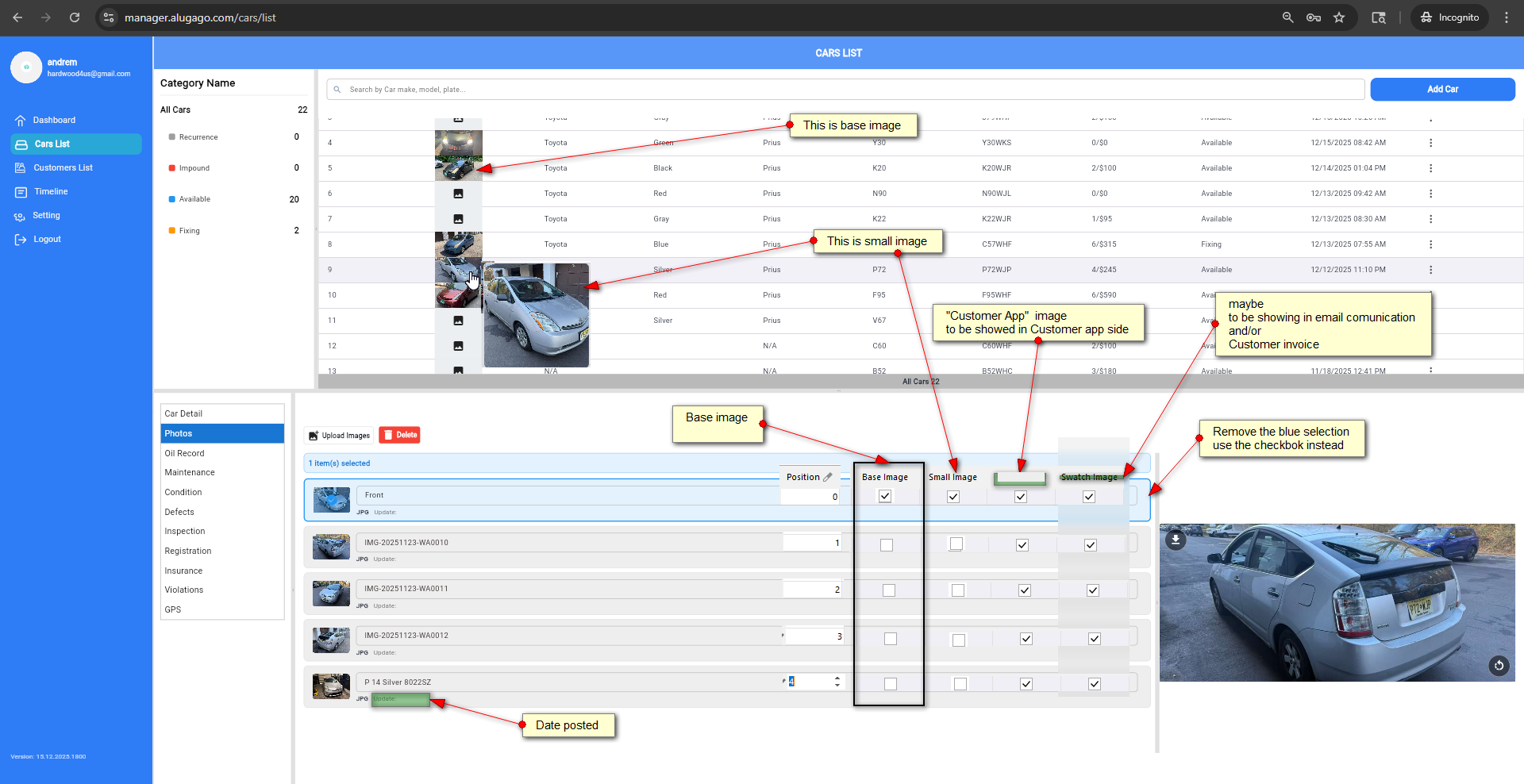Click Logout in the sidebar

(47, 240)
